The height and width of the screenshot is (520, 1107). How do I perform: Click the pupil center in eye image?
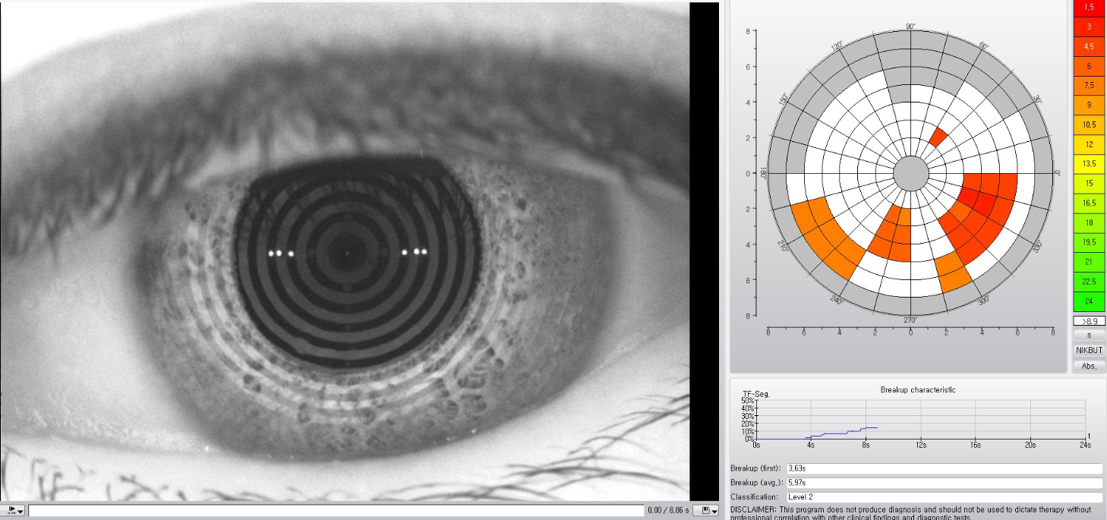click(x=347, y=252)
